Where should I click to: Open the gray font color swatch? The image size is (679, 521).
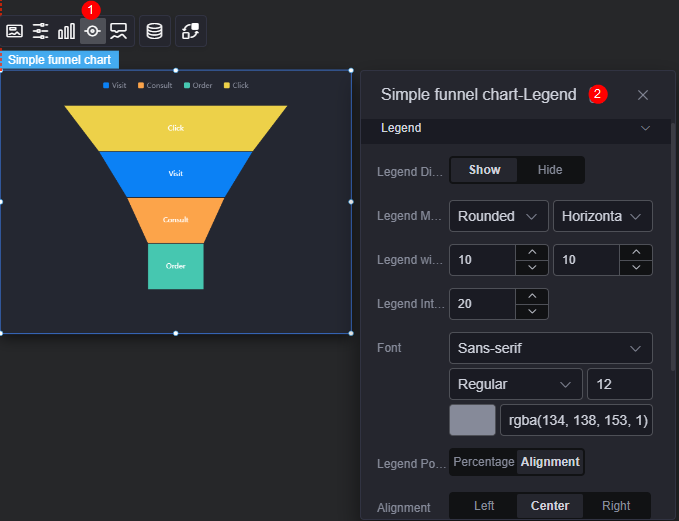click(x=472, y=420)
